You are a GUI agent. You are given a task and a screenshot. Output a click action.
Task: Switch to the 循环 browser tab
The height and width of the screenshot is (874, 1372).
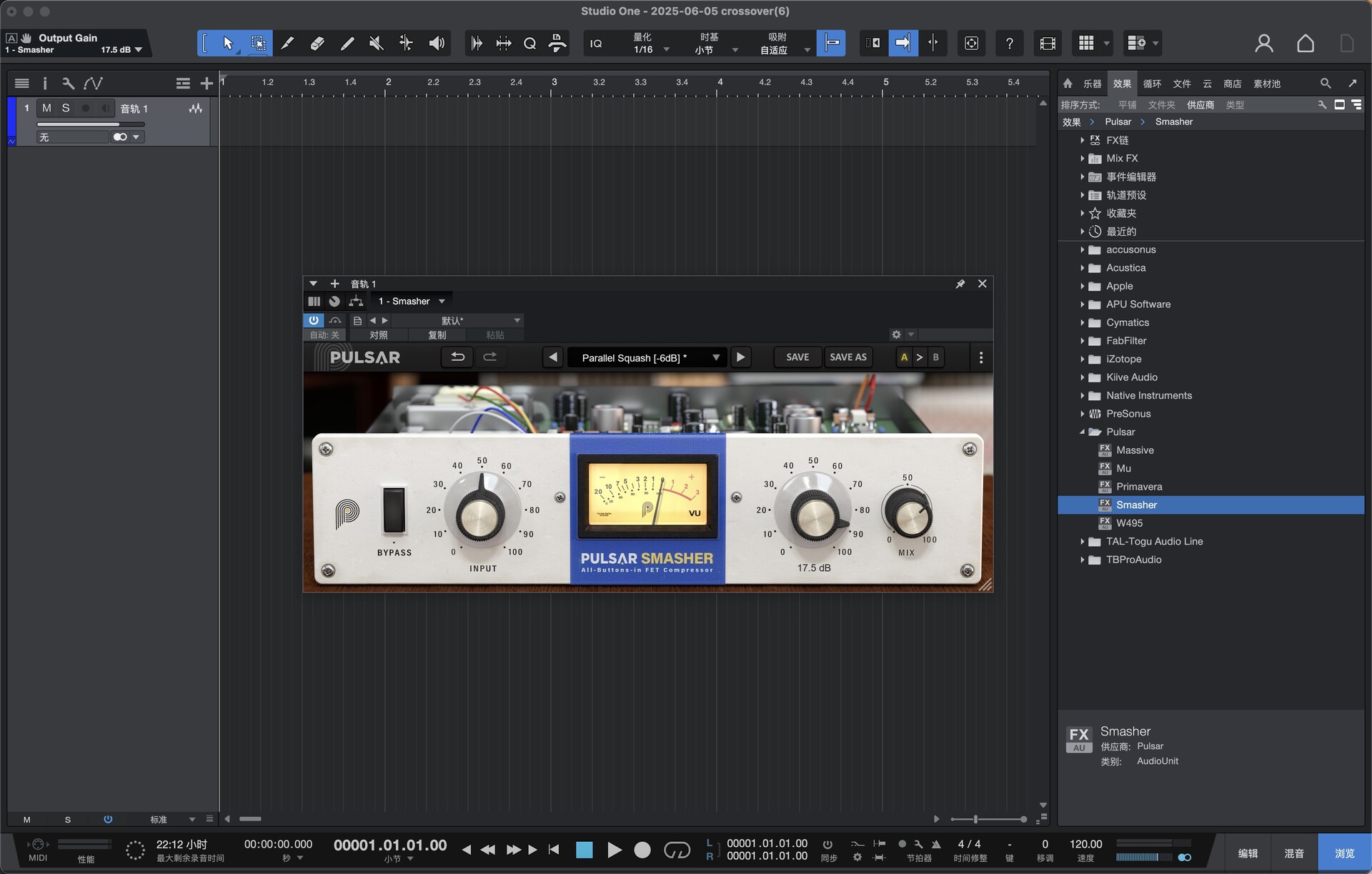pyautogui.click(x=1152, y=84)
